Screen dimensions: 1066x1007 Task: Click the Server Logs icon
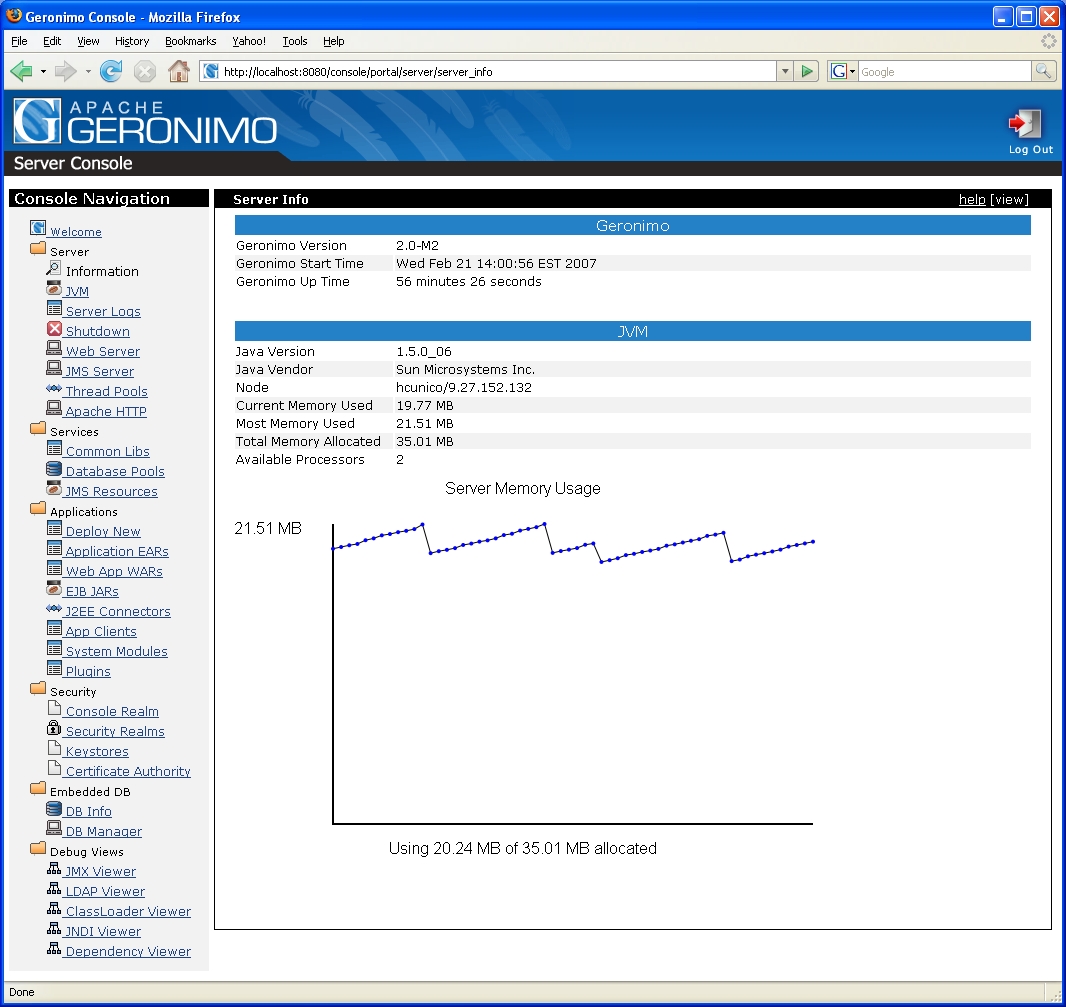54,308
